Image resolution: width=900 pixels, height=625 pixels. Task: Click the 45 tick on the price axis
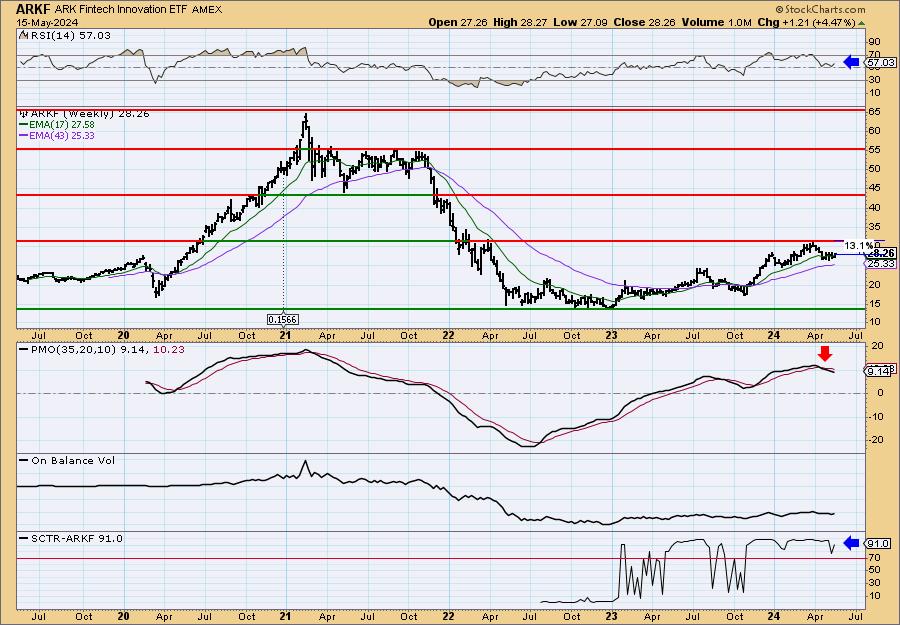click(x=874, y=188)
